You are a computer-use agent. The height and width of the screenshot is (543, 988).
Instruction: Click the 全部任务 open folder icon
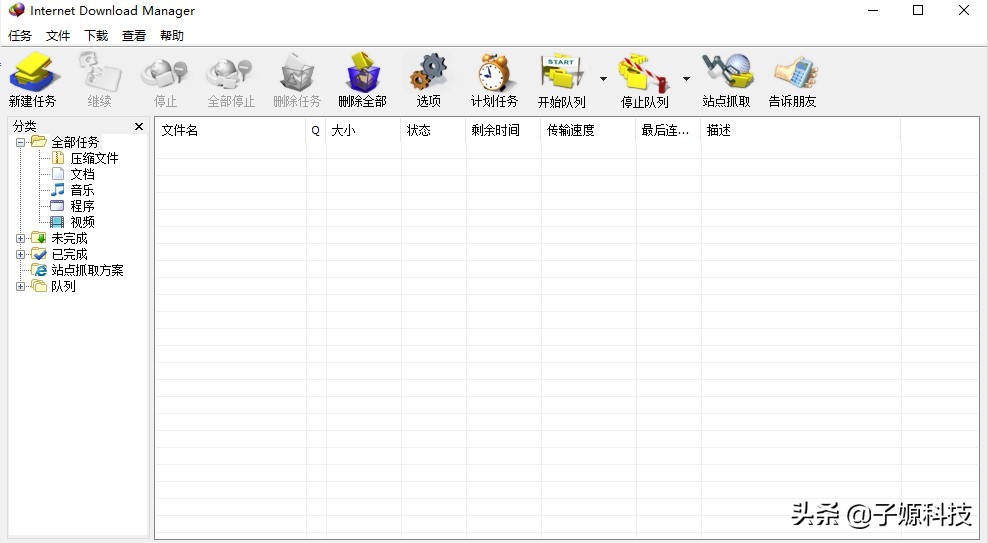(39, 142)
